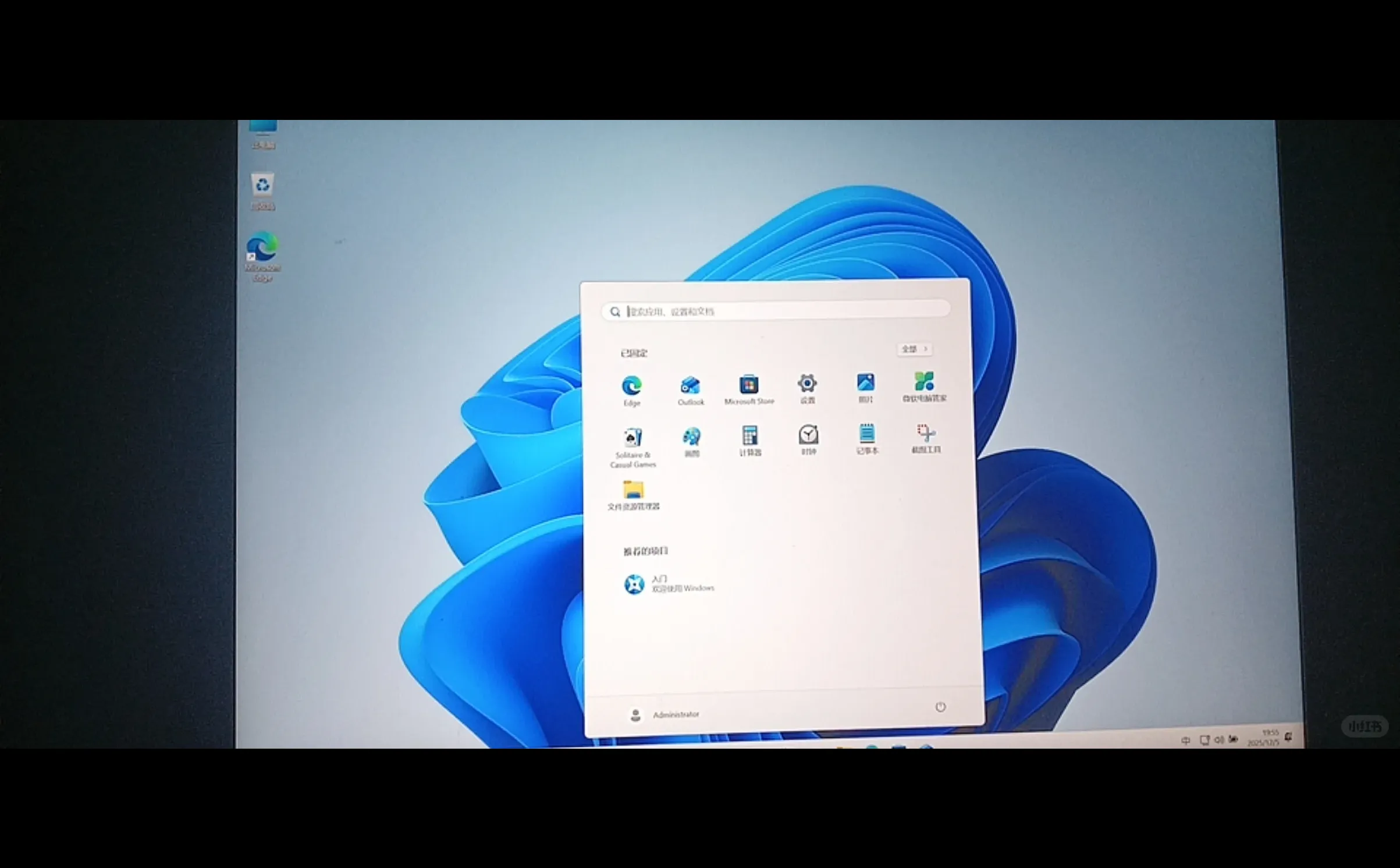Toggle the Chinese input method indicator
This screenshot has width=1400, height=868.
[1185, 741]
